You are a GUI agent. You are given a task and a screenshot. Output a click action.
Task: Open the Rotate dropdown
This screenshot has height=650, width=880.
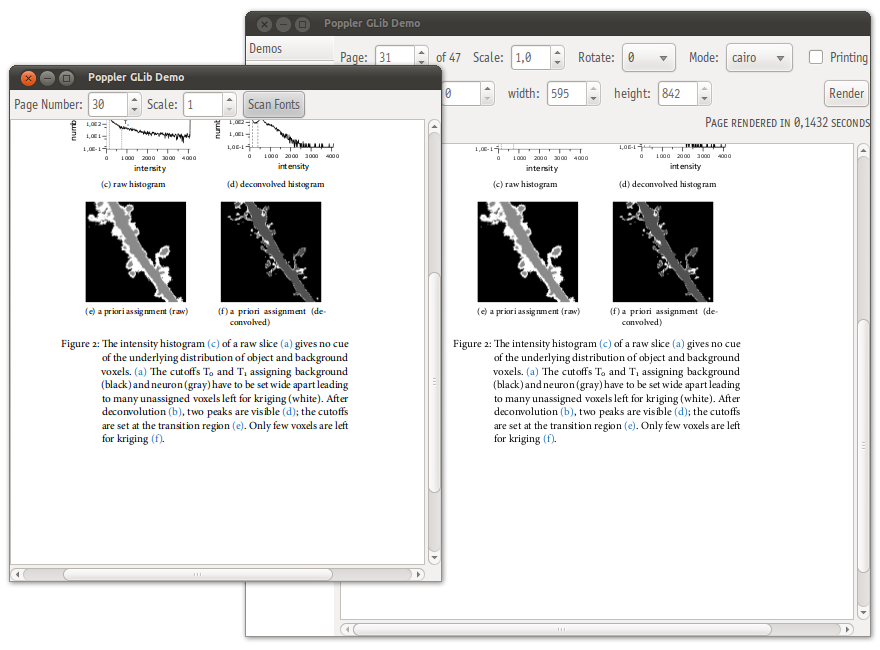[649, 58]
